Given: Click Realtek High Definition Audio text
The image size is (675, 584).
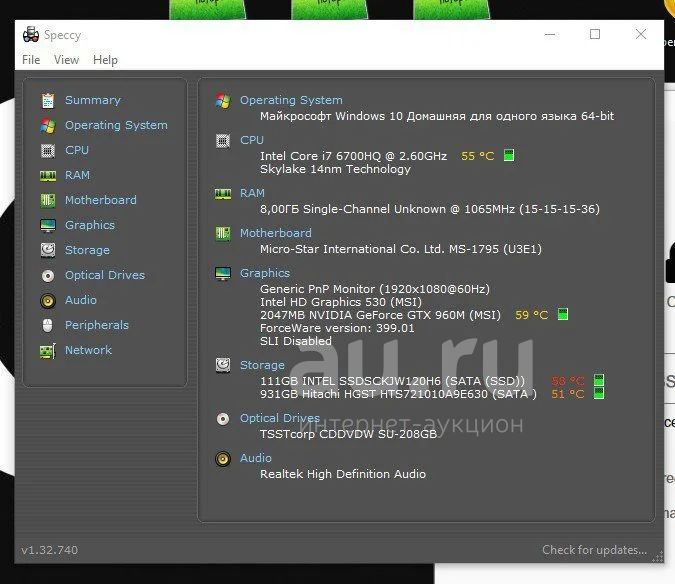Looking at the screenshot, I should [x=343, y=474].
